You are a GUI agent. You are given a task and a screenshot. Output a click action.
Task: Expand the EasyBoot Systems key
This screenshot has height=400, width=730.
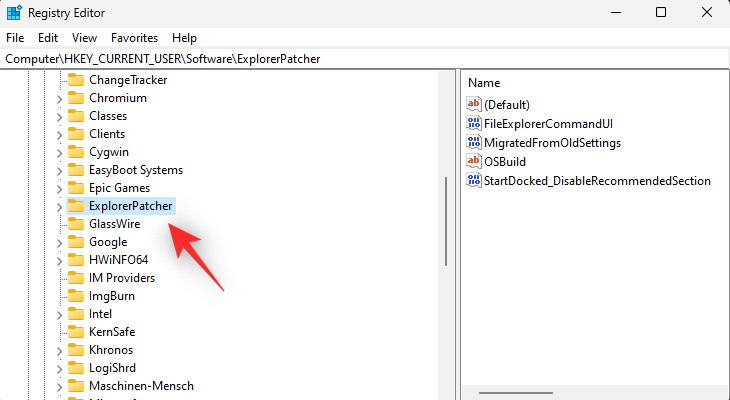pyautogui.click(x=59, y=171)
